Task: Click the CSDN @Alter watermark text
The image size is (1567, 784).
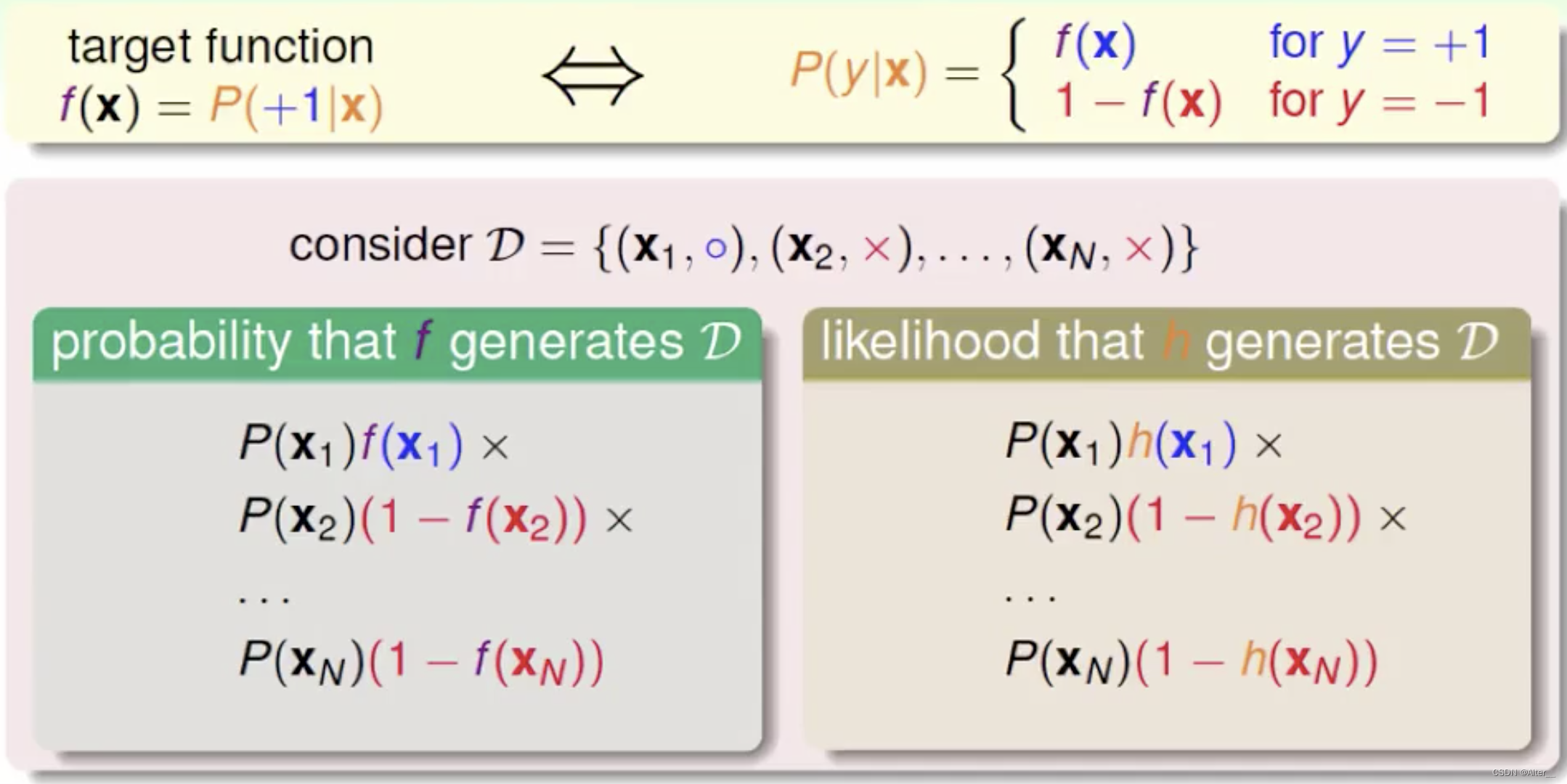Action: [x=1523, y=773]
